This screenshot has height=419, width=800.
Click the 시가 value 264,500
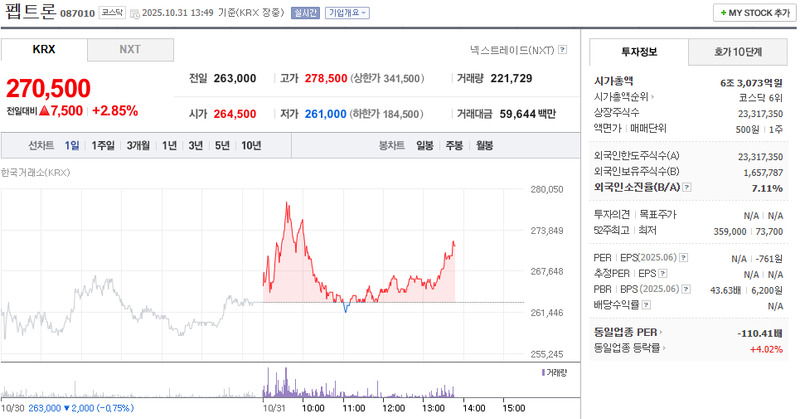point(235,114)
